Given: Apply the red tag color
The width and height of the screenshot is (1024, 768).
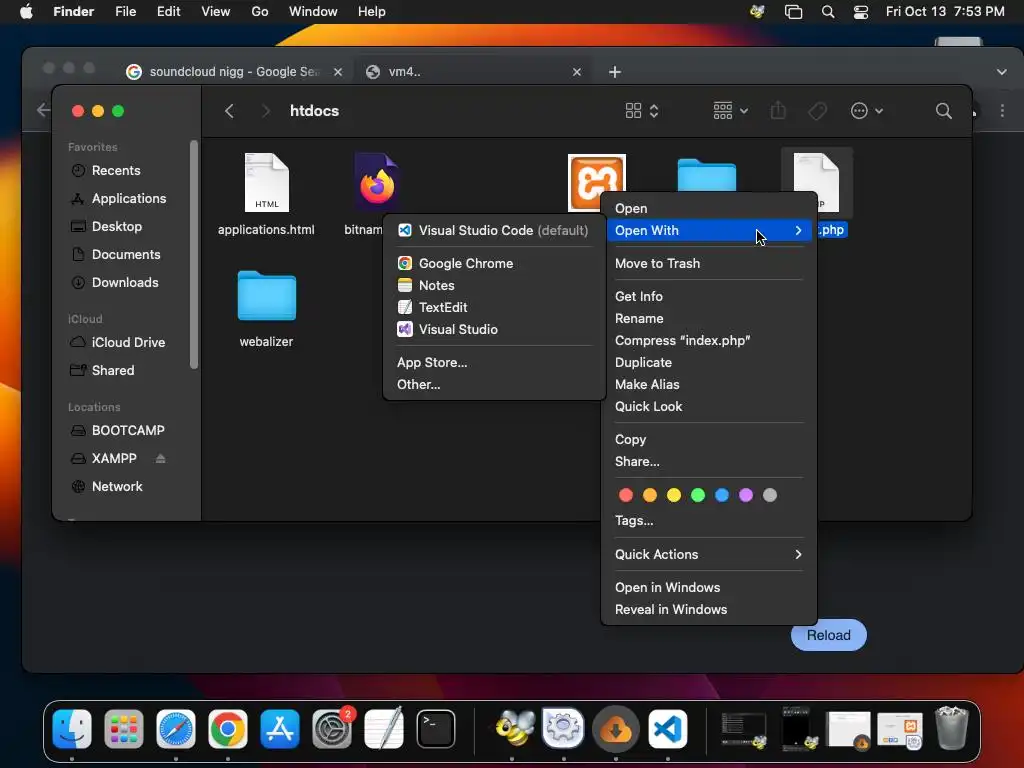Looking at the screenshot, I should (x=626, y=495).
